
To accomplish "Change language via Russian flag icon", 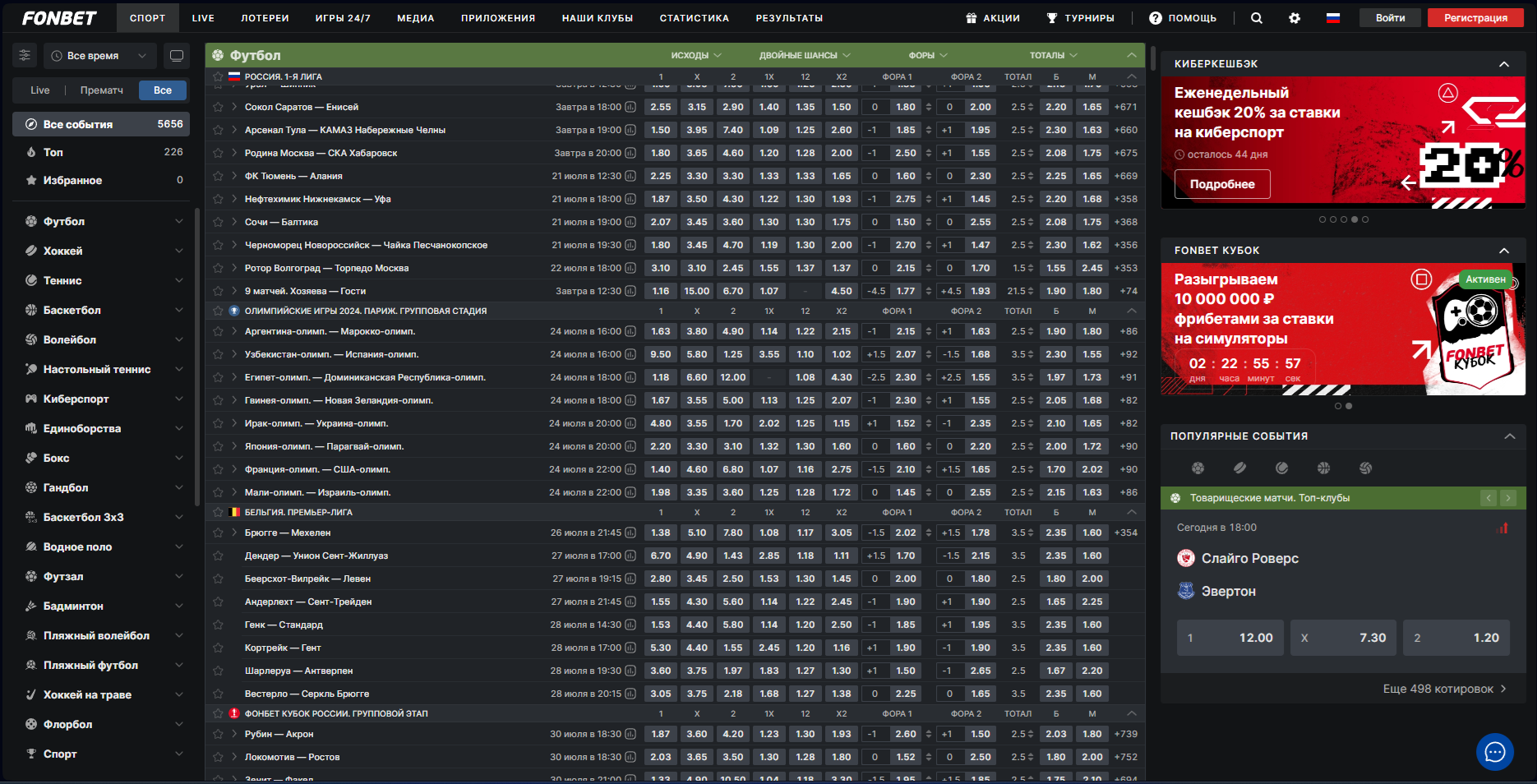I will [1333, 18].
